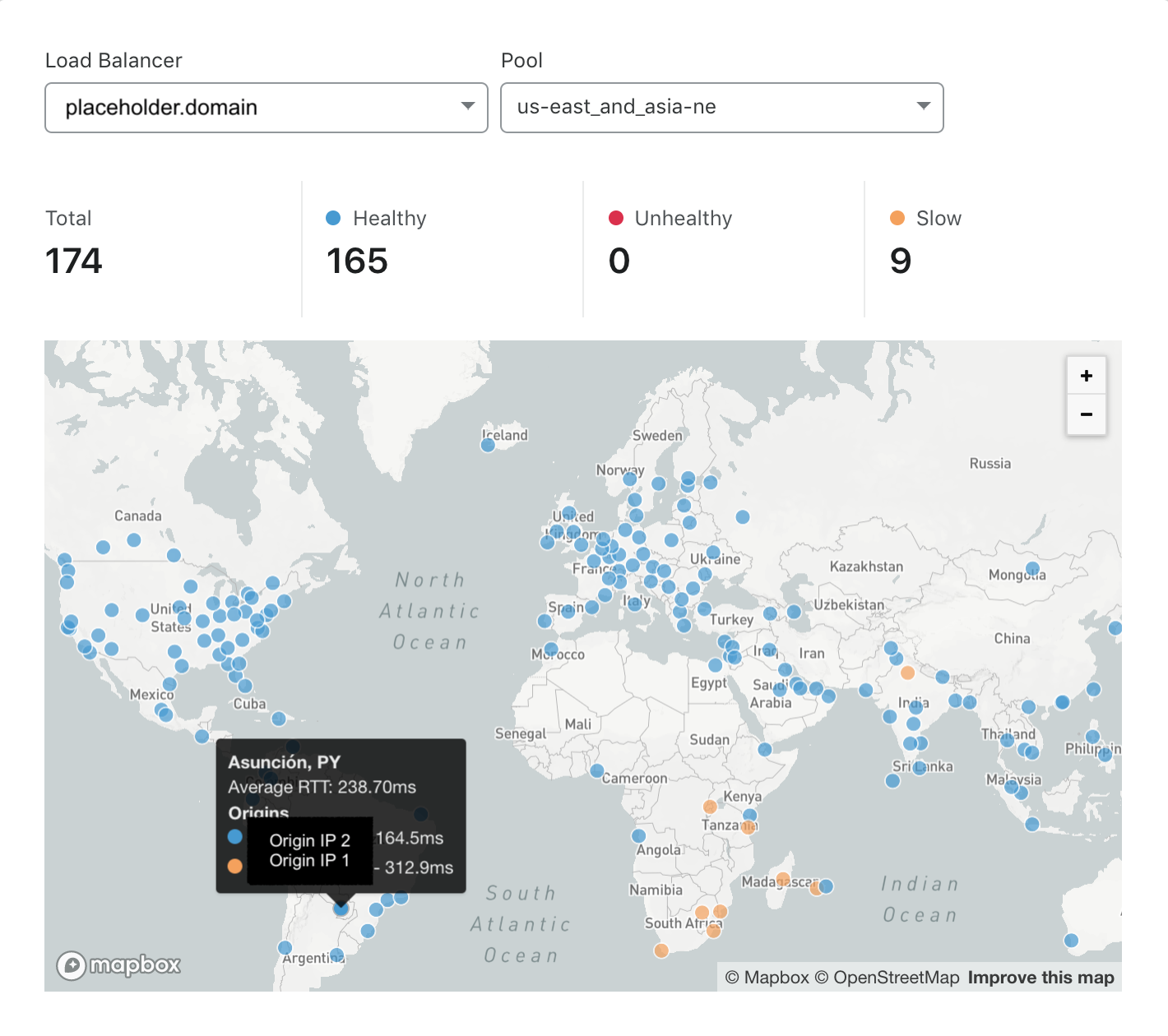This screenshot has height=1036, width=1168.
Task: Select the Slow status count
Action: (x=901, y=261)
